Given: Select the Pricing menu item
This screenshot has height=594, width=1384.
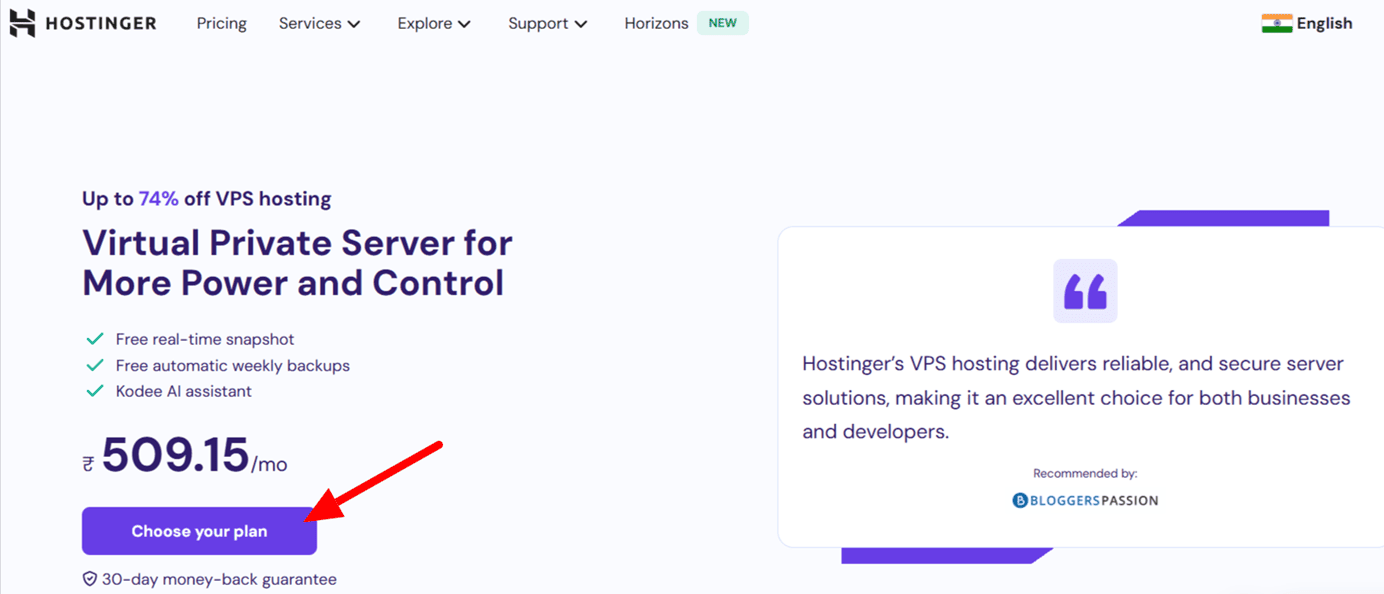Looking at the screenshot, I should 221,22.
